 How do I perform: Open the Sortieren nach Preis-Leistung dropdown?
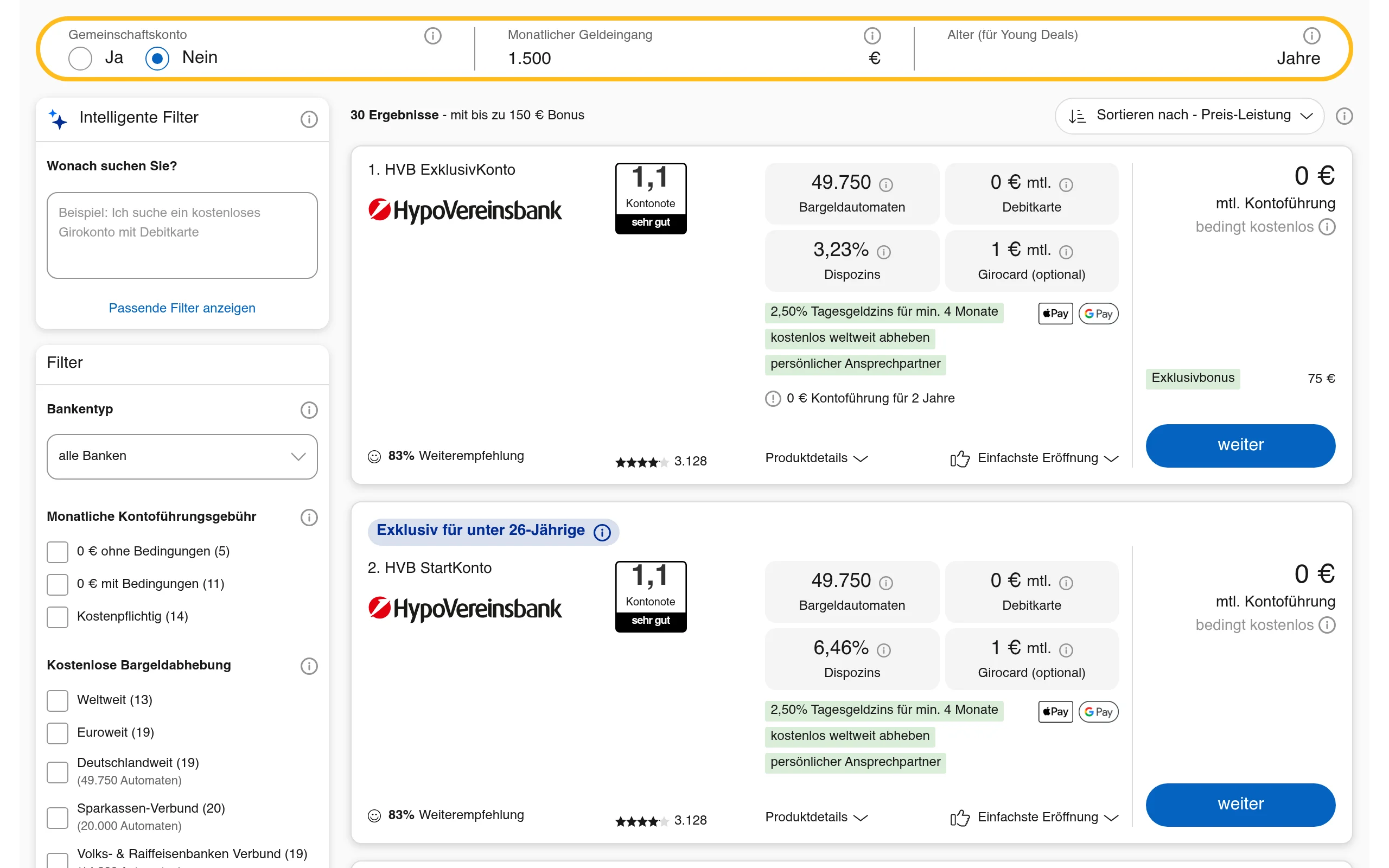click(1188, 116)
